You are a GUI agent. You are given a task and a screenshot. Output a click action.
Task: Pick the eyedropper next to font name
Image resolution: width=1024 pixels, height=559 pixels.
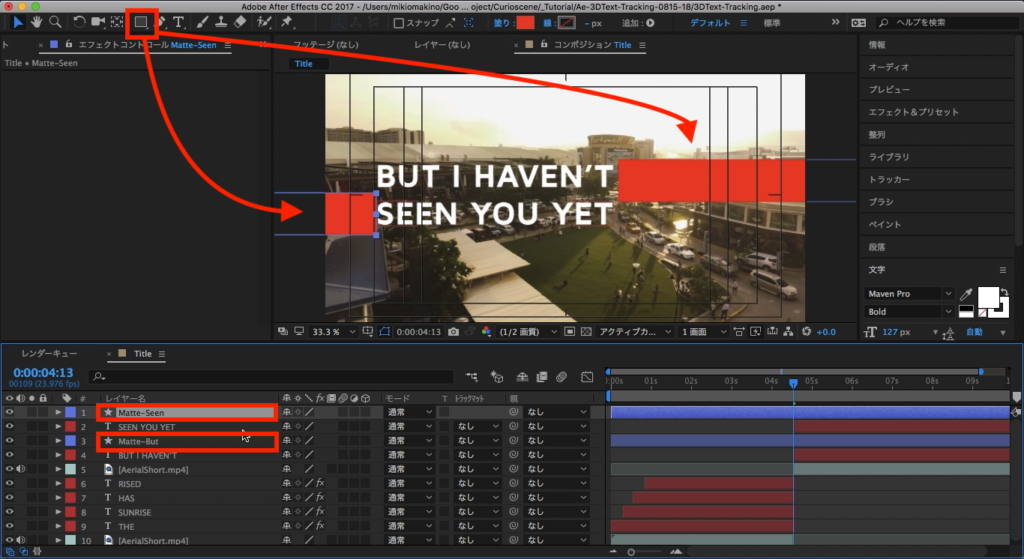[x=966, y=294]
